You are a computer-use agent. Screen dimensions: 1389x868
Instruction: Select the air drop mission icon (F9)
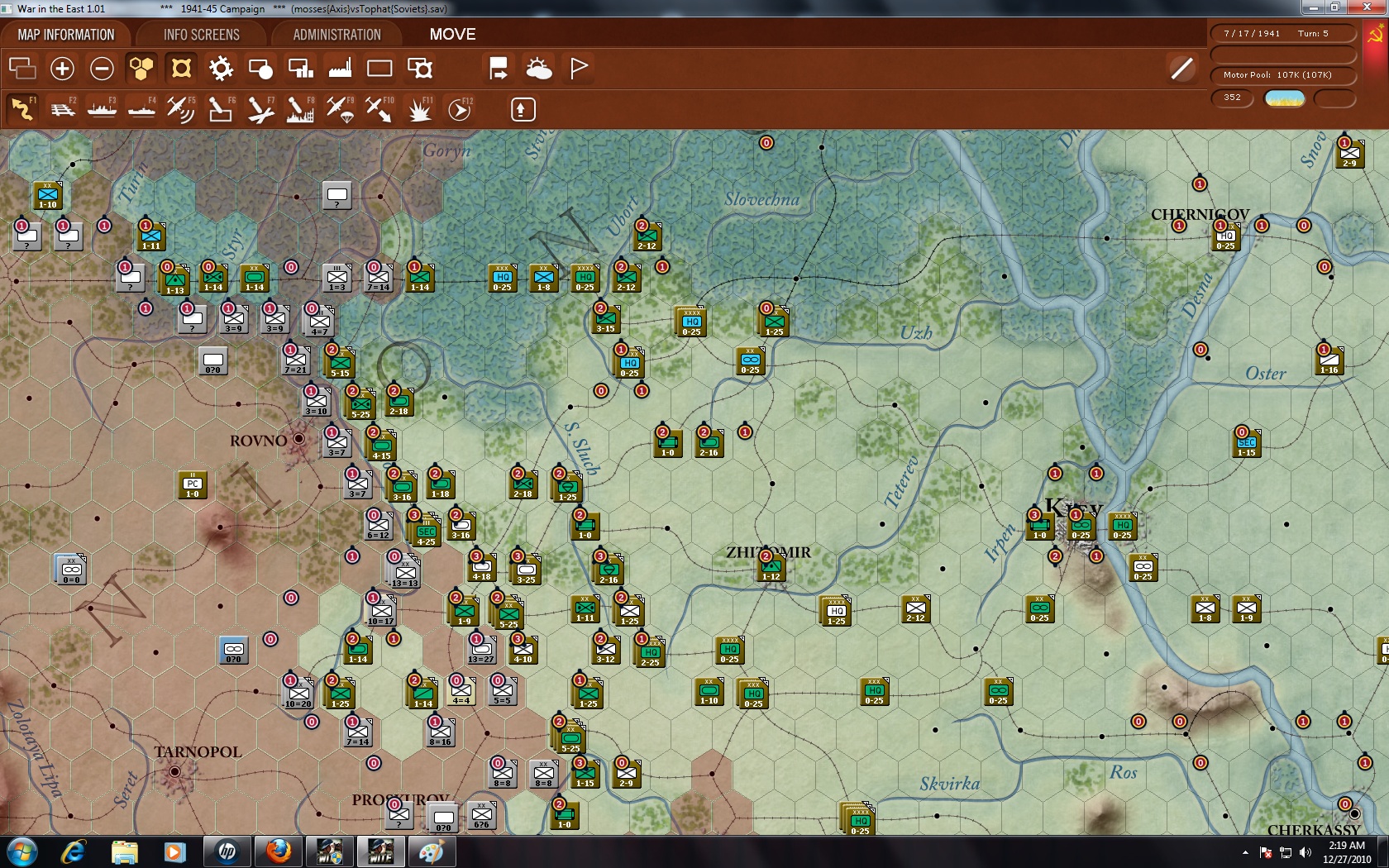coord(340,108)
